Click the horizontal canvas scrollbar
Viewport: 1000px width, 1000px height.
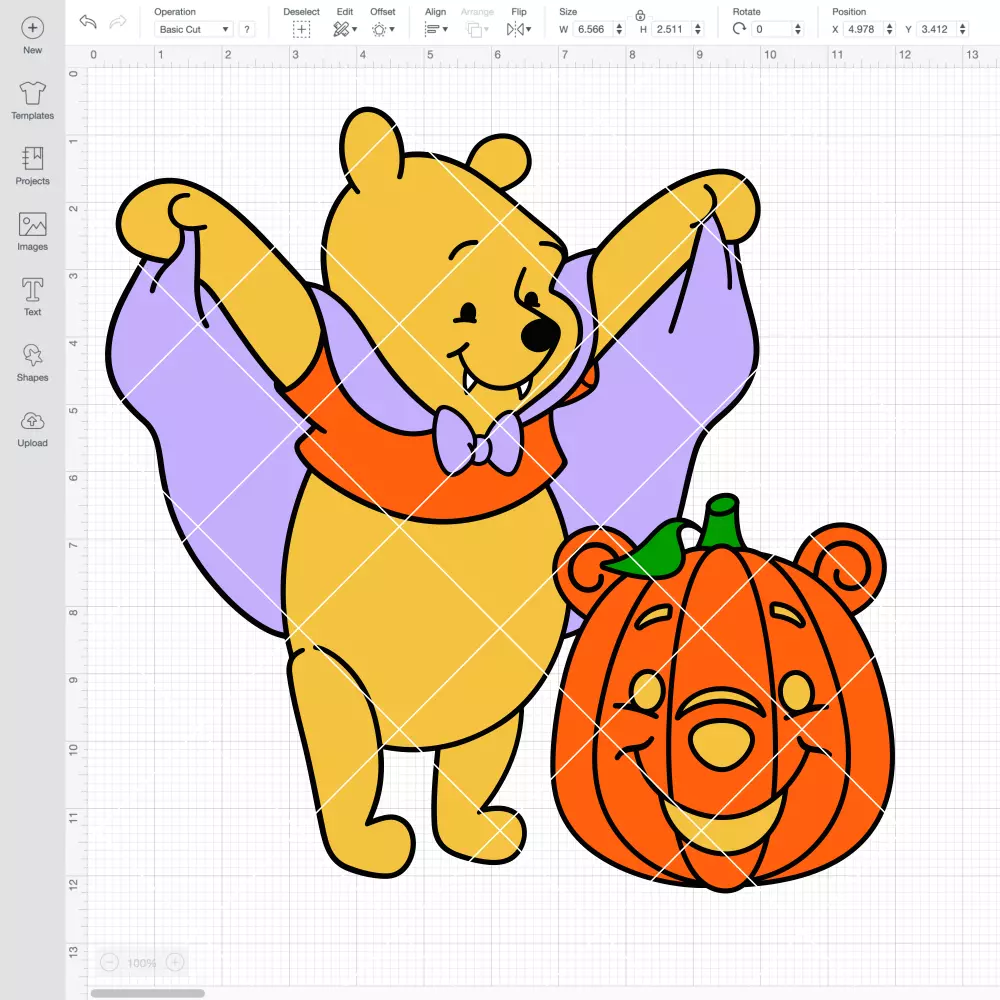(x=147, y=993)
